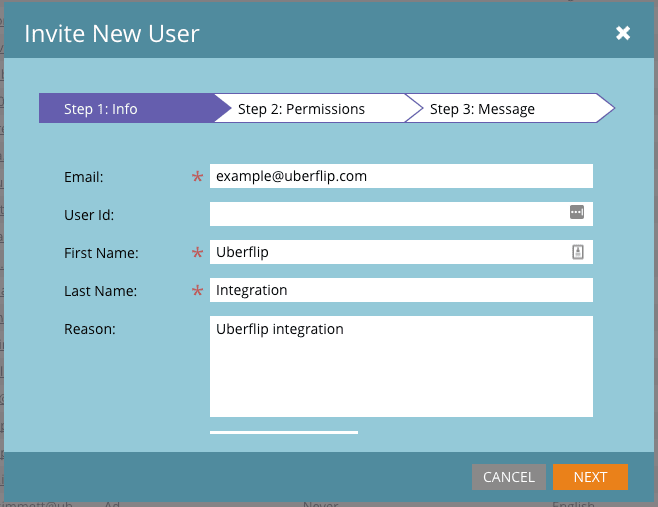Viewport: 658px width, 507px height.
Task: Click into the First Name field
Action: (401, 252)
